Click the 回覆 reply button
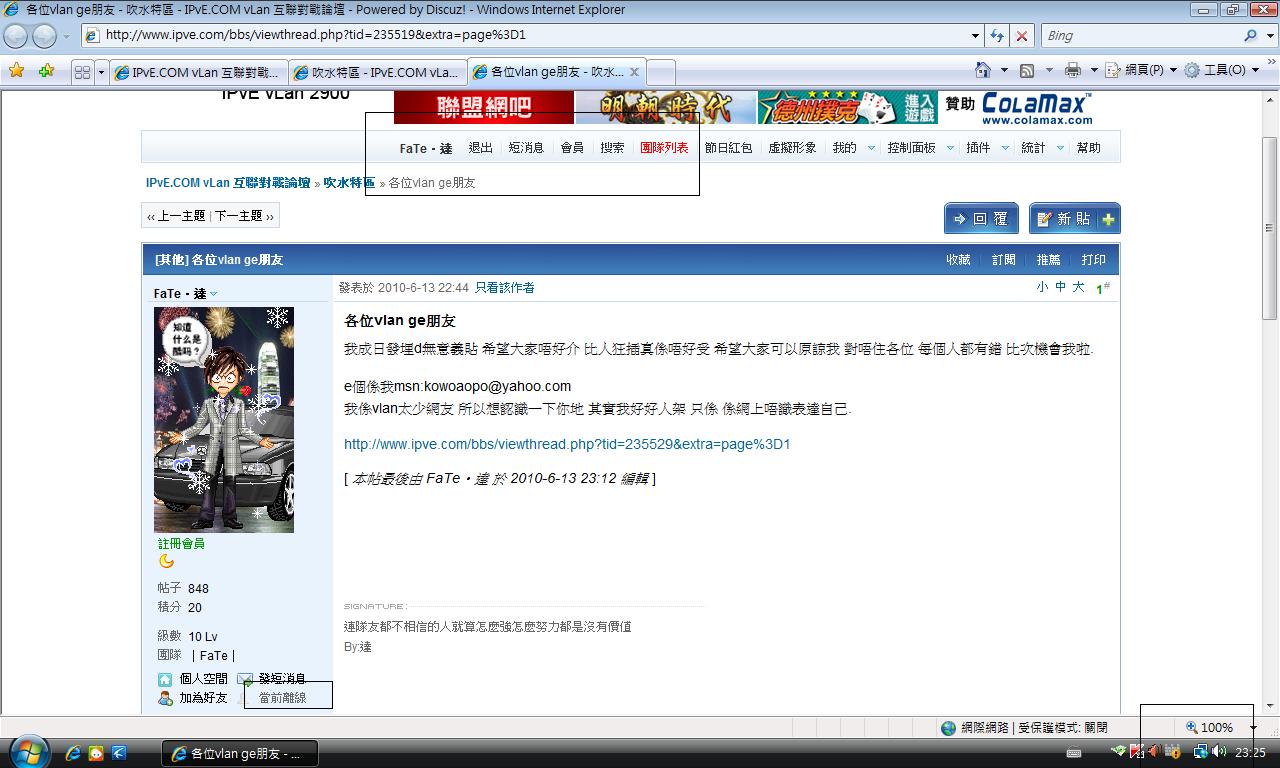This screenshot has height=768, width=1280. (x=981, y=219)
